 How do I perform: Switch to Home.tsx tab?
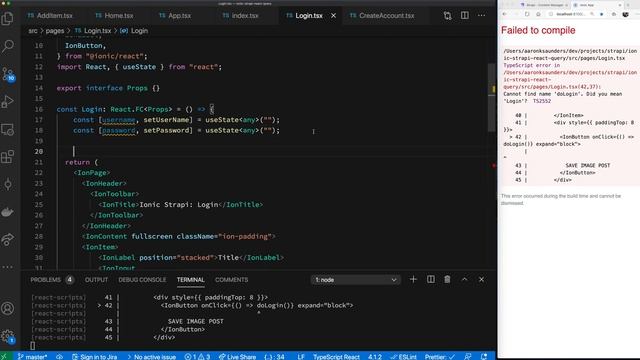click(115, 16)
